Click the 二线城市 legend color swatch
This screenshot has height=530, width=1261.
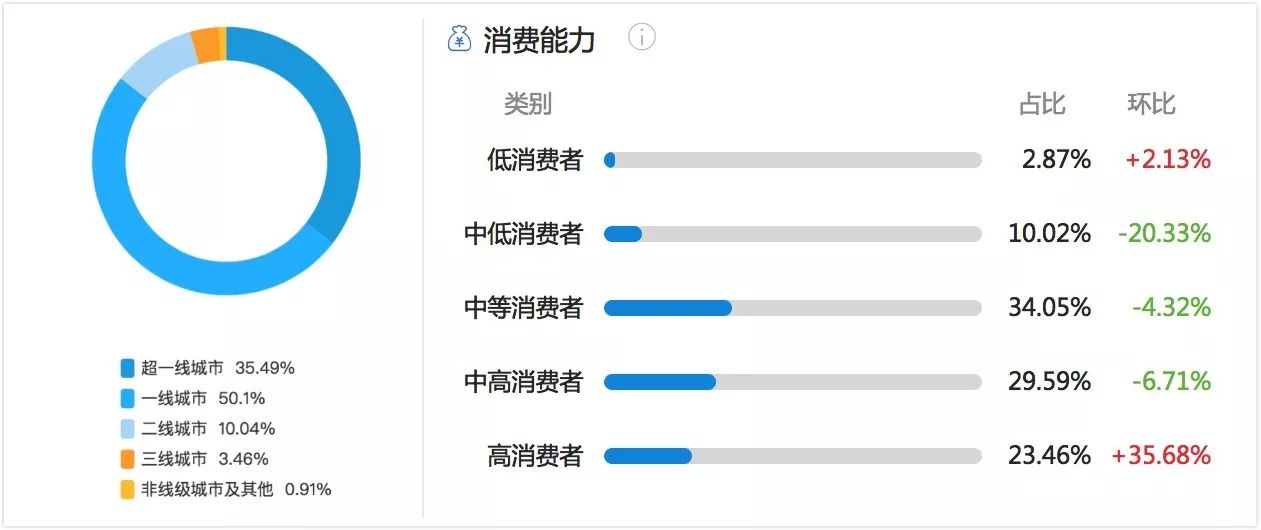tap(127, 429)
